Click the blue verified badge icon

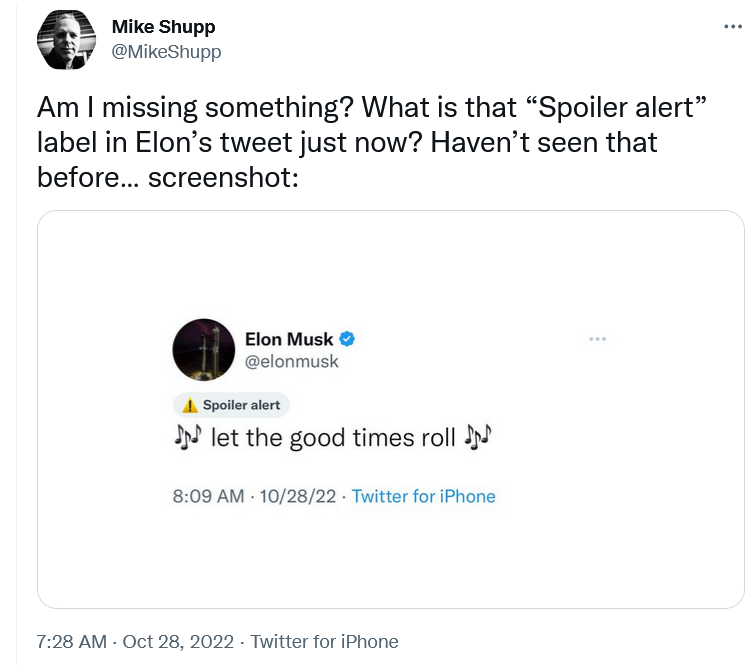tap(347, 339)
